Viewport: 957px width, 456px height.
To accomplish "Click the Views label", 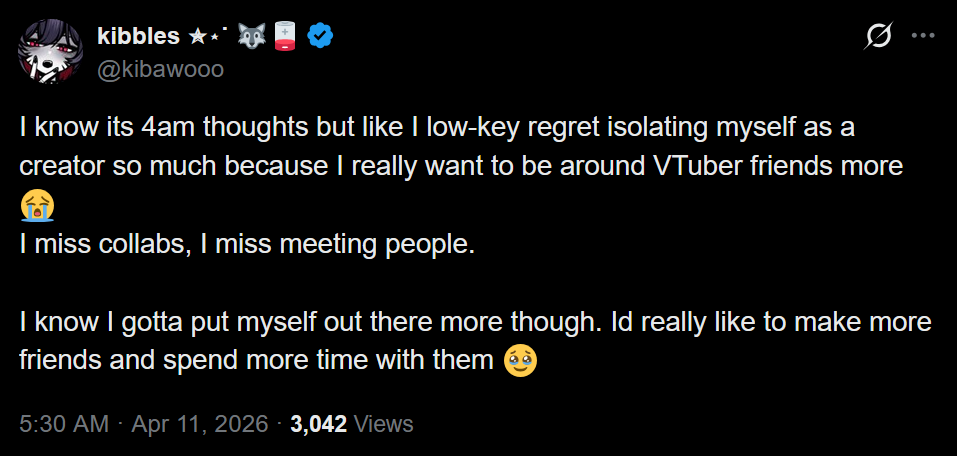I will click(383, 424).
